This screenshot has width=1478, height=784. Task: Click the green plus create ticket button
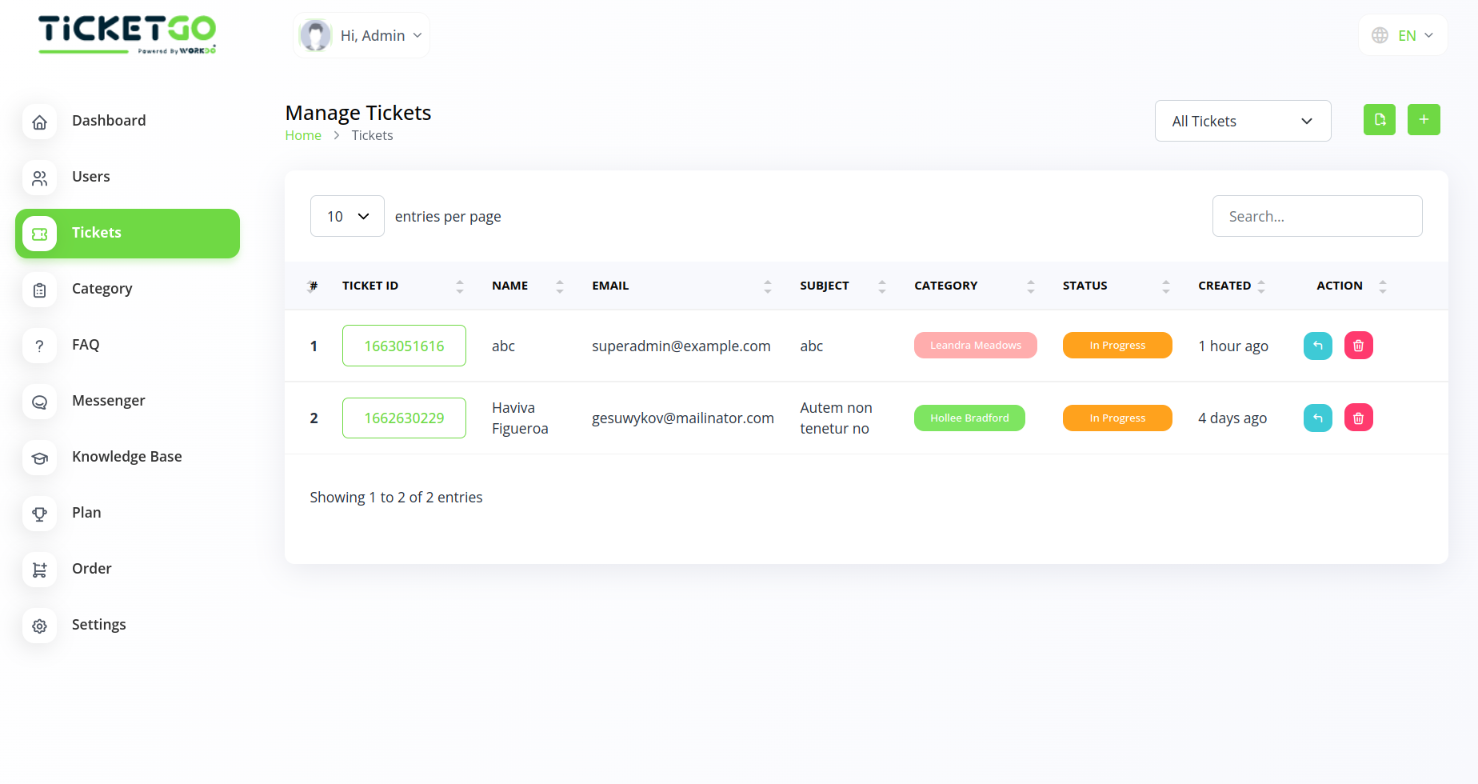[1423, 120]
